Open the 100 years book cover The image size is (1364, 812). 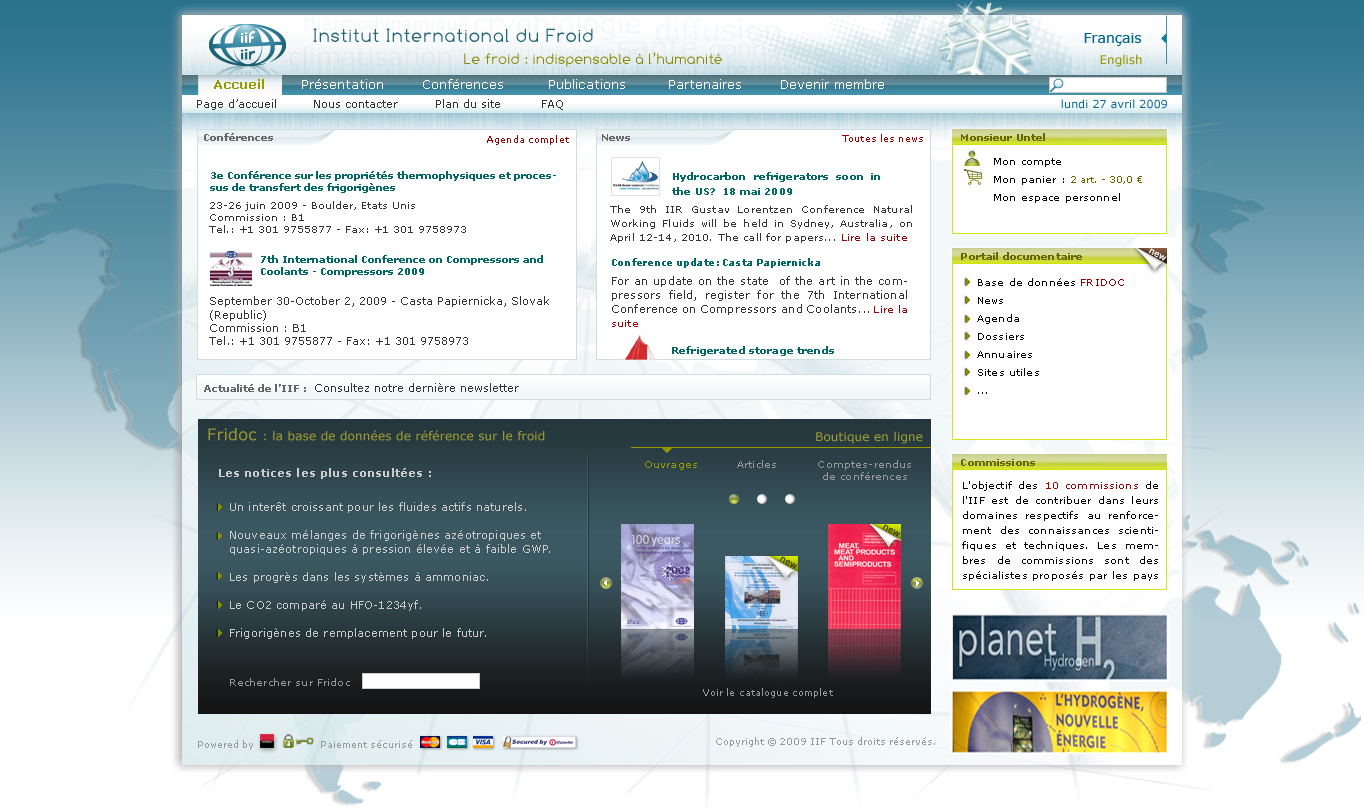coord(657,576)
